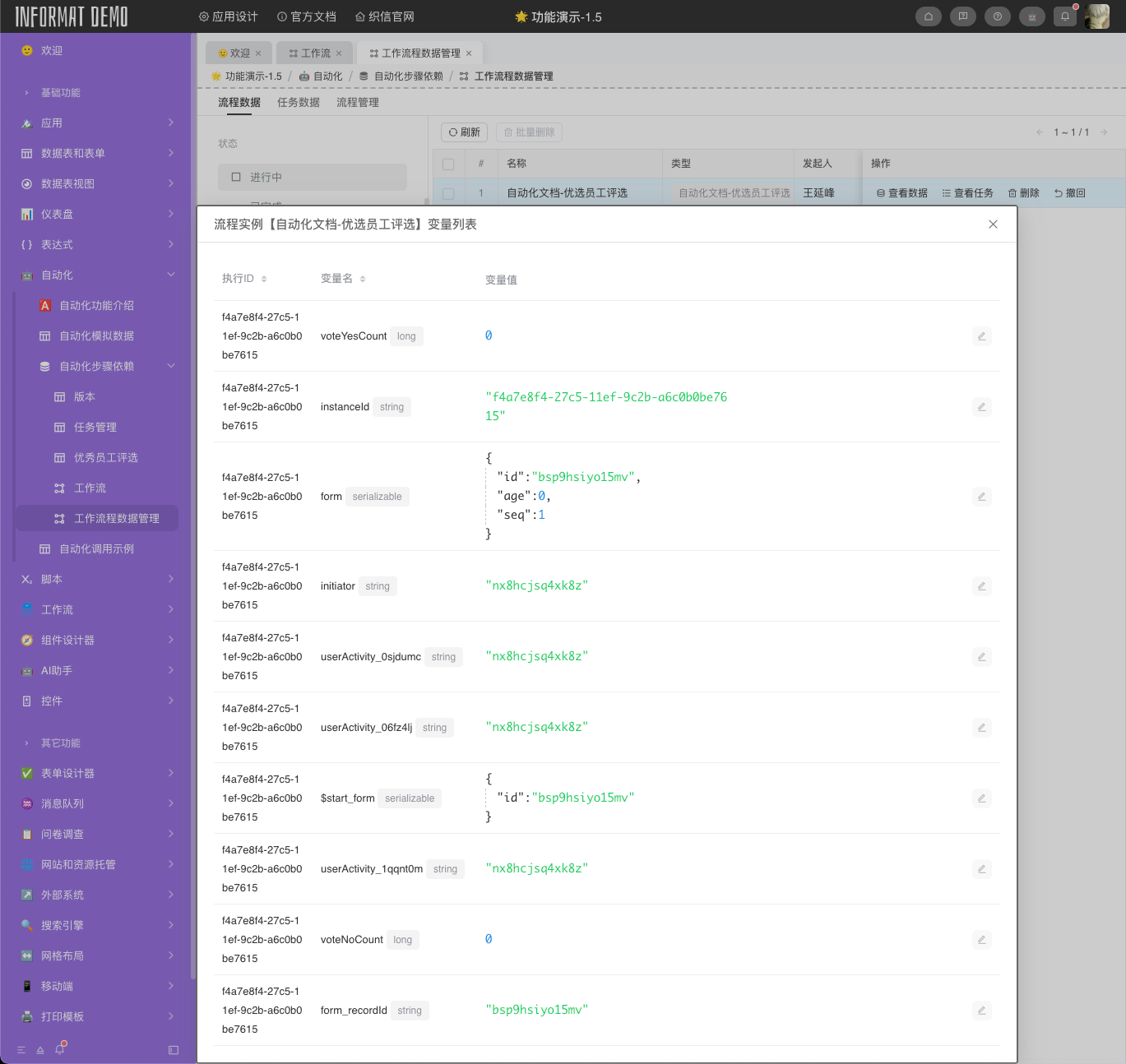Click the edit icon for voteYesCount variable
This screenshot has height=1064, width=1126.
pos(981,336)
